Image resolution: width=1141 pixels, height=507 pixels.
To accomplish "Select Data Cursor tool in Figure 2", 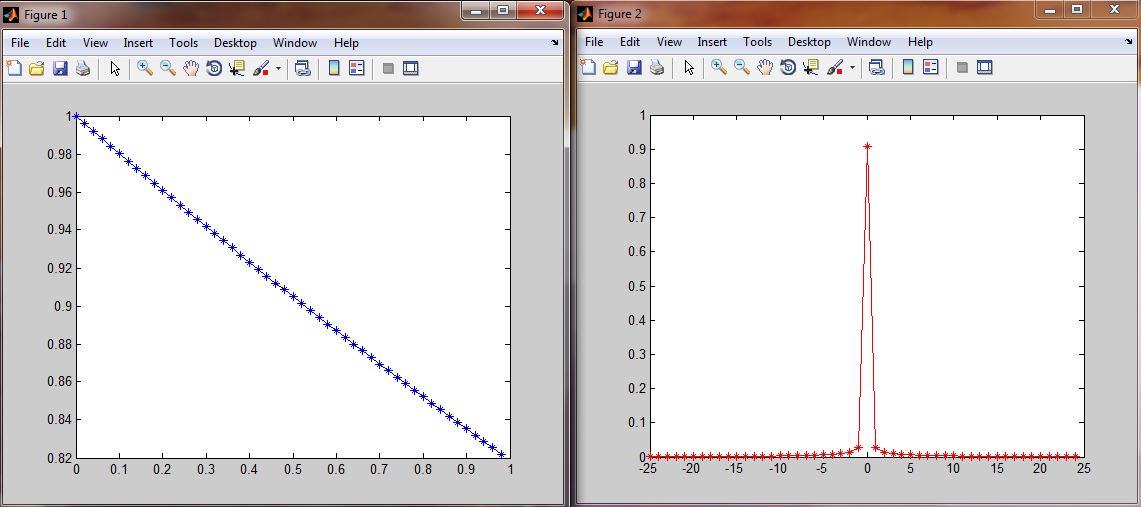I will point(811,68).
